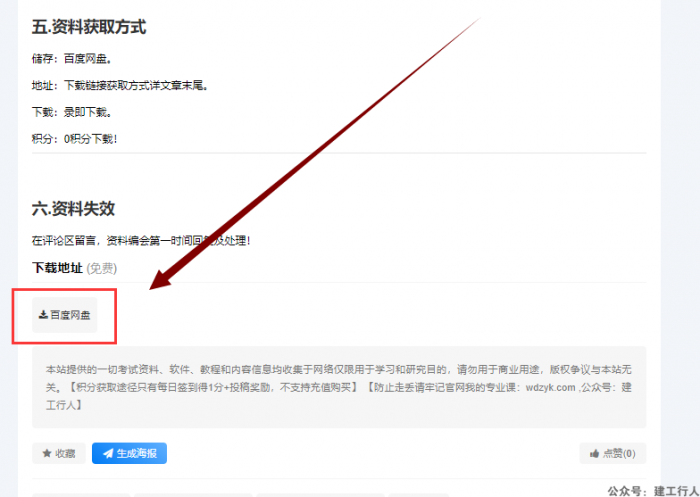Click the (免费) label
700x497 pixels.
click(102, 268)
